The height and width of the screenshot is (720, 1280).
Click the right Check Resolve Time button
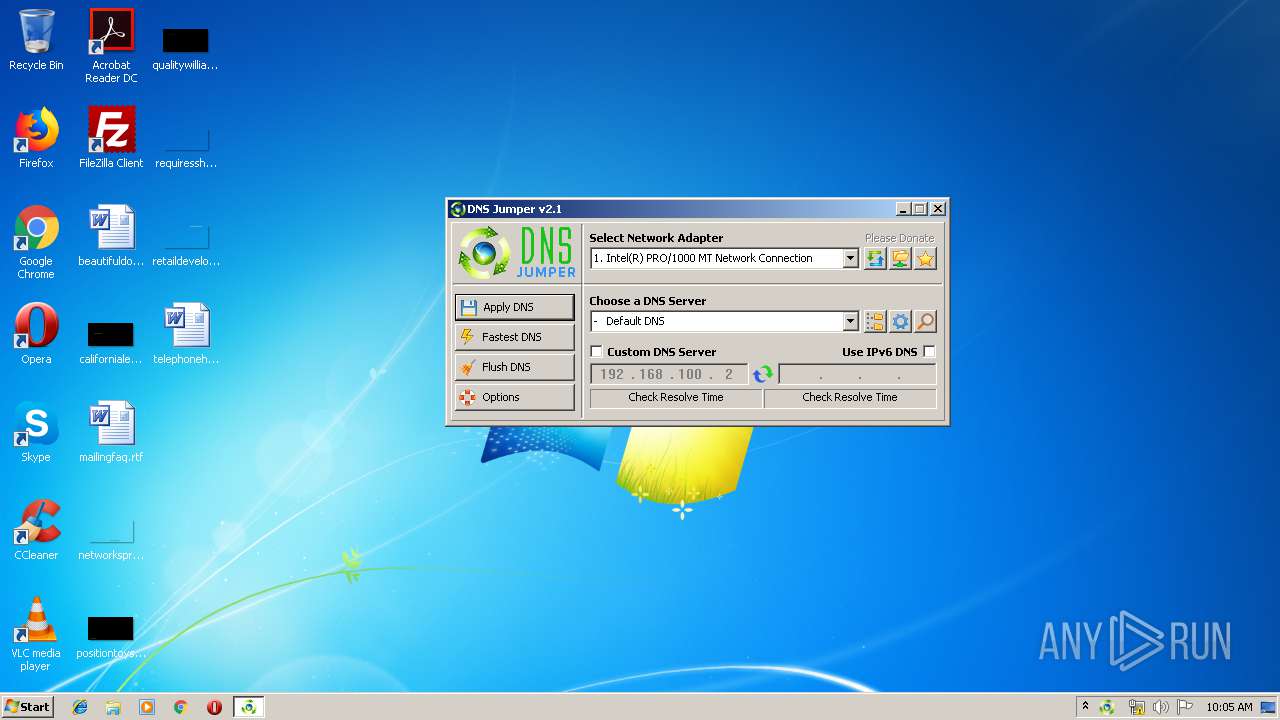tap(850, 397)
